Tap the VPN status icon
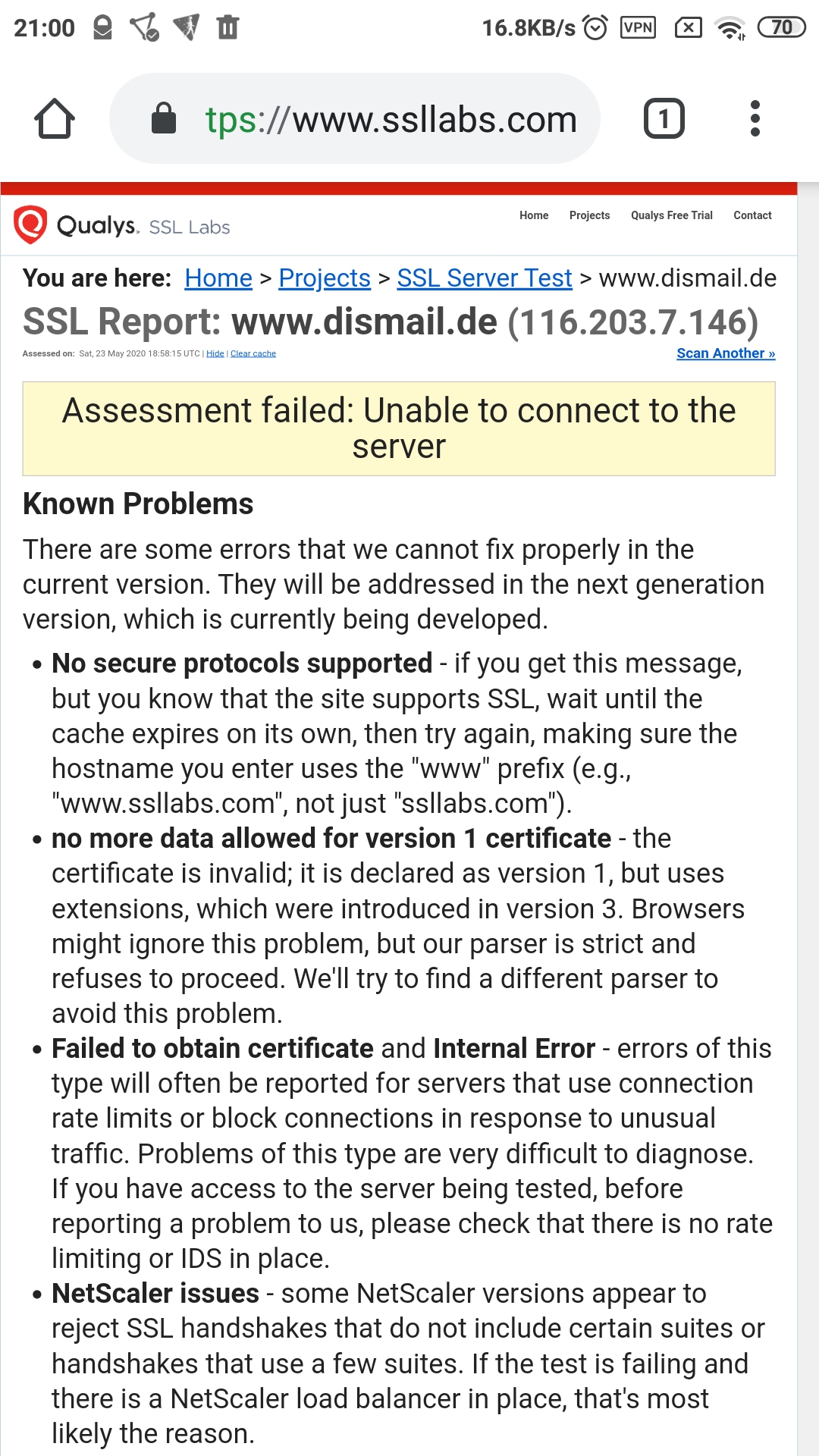 (x=639, y=27)
